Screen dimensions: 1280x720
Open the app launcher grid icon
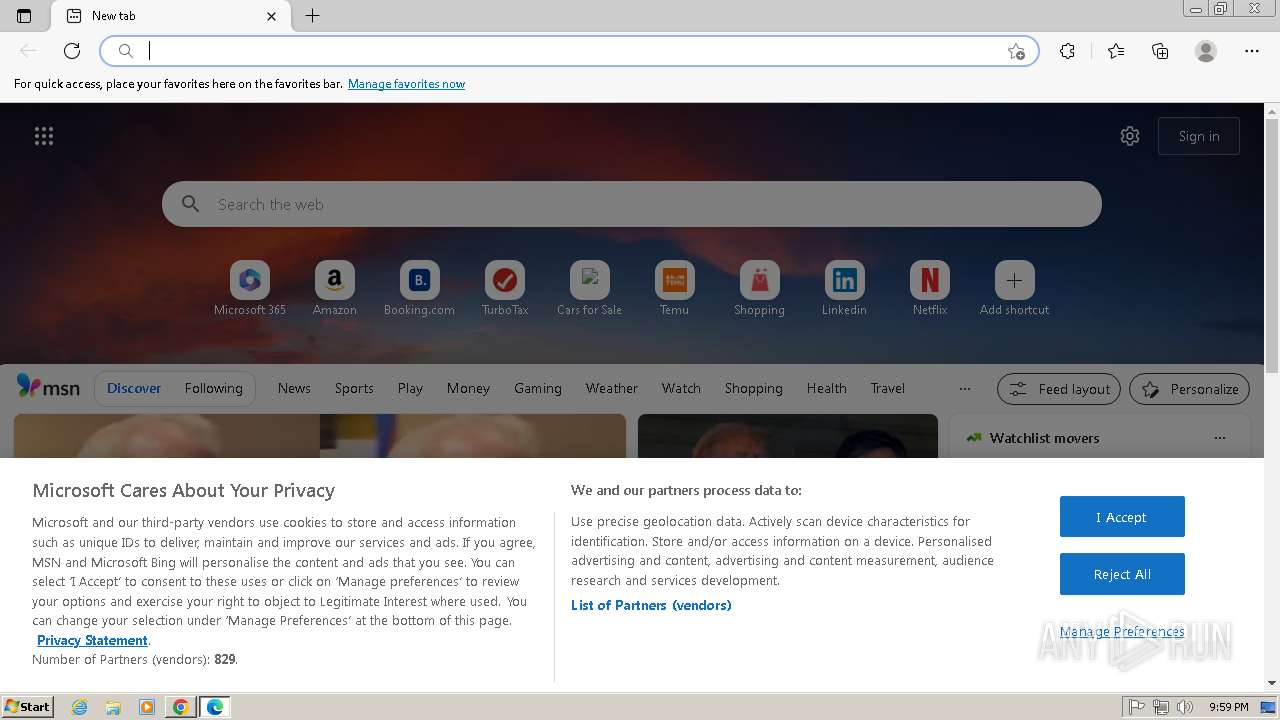(x=44, y=136)
